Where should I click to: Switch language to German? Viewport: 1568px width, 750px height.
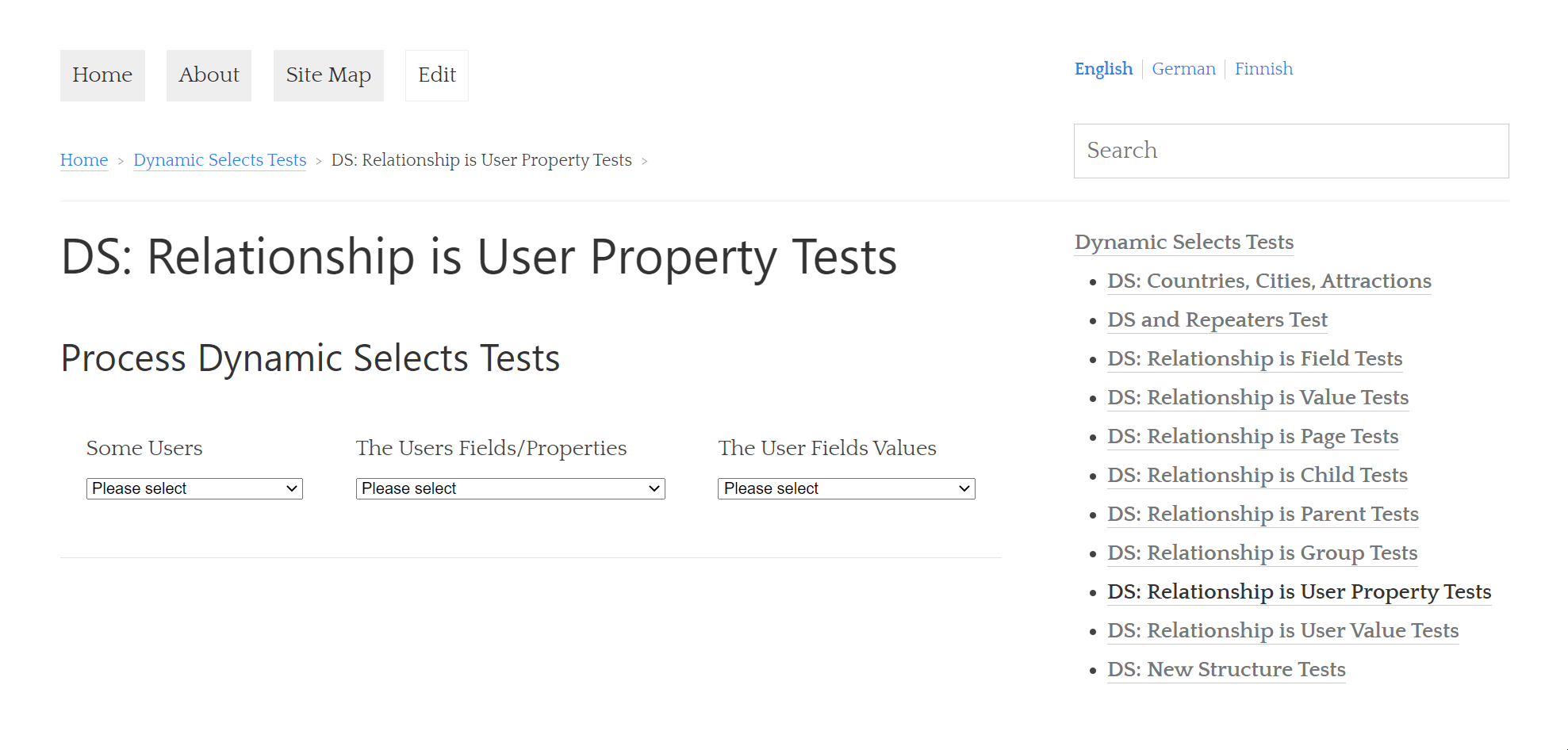(1183, 69)
